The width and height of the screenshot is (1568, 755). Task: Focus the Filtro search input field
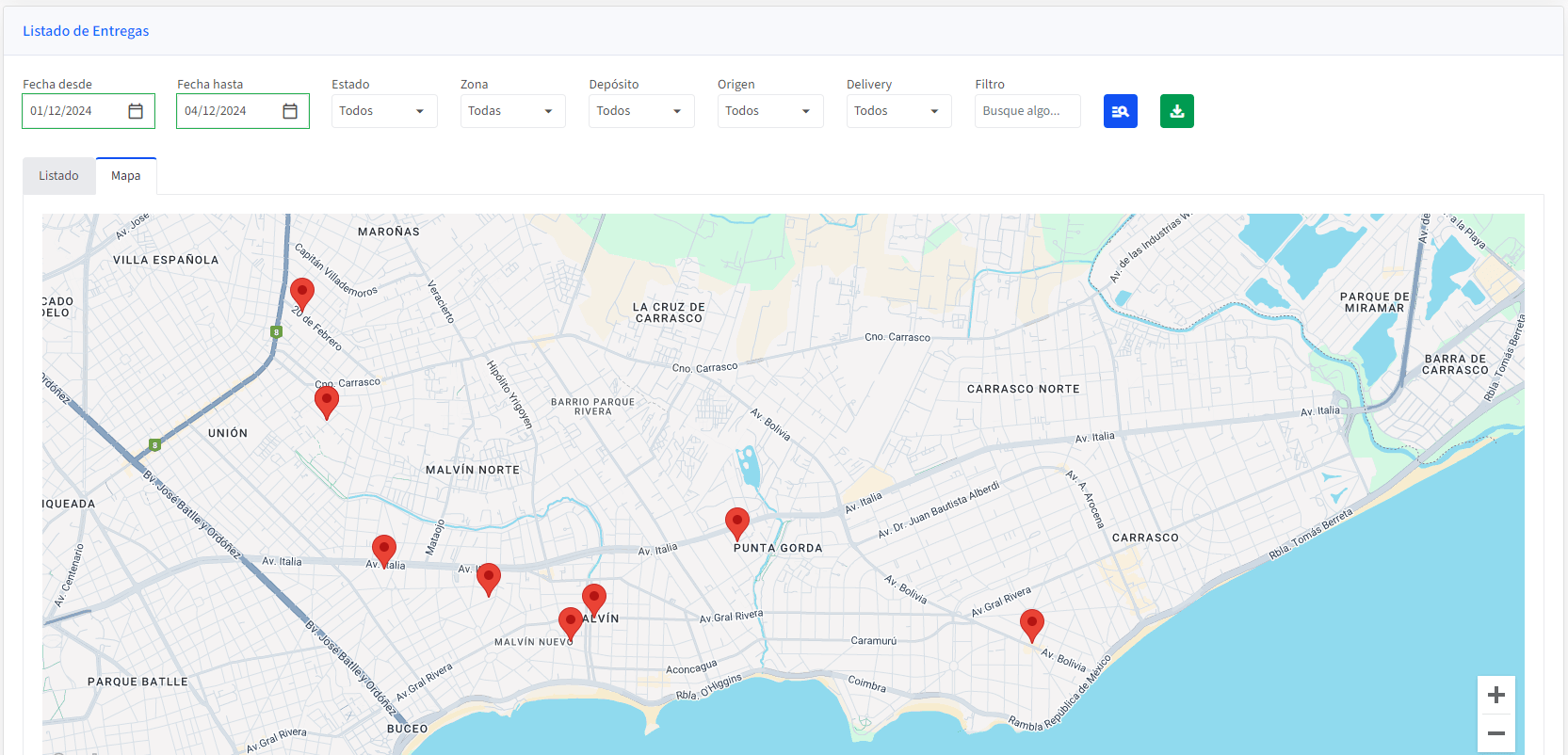(1026, 111)
